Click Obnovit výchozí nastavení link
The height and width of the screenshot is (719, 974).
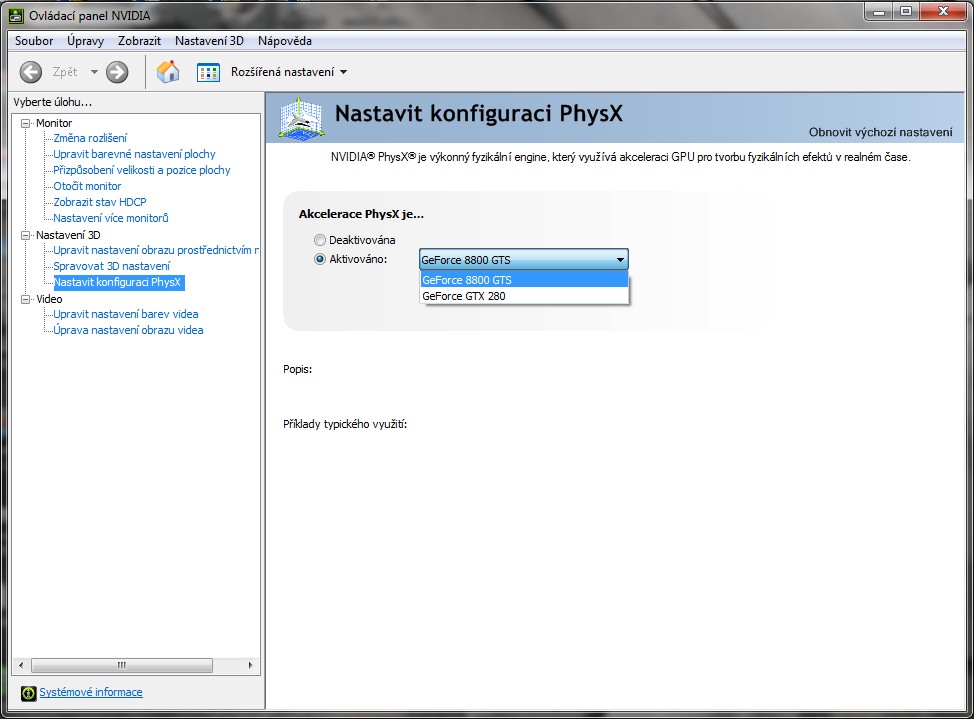(880, 132)
